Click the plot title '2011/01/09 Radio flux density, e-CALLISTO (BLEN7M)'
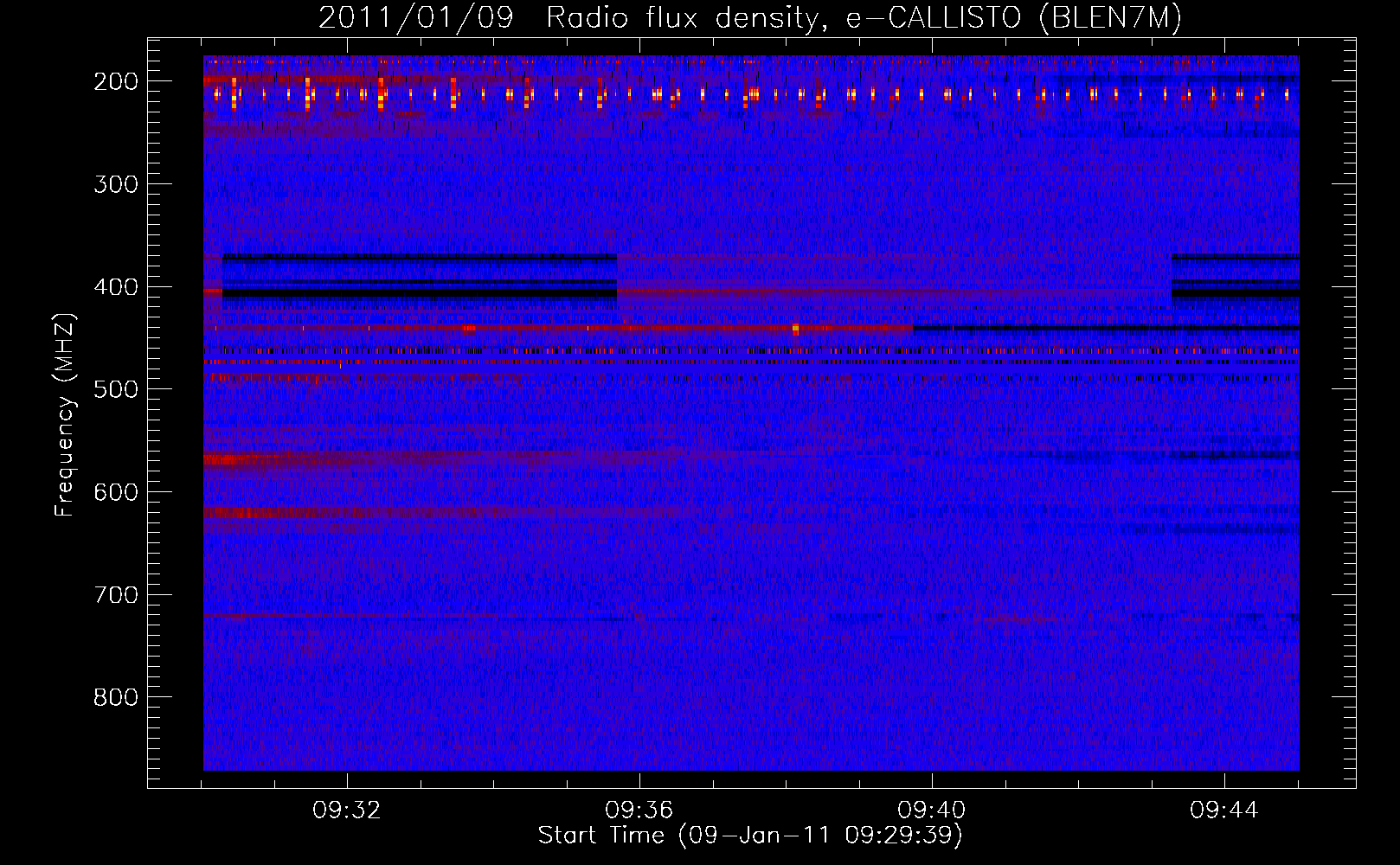Viewport: 1400px width, 865px height. 750,17
